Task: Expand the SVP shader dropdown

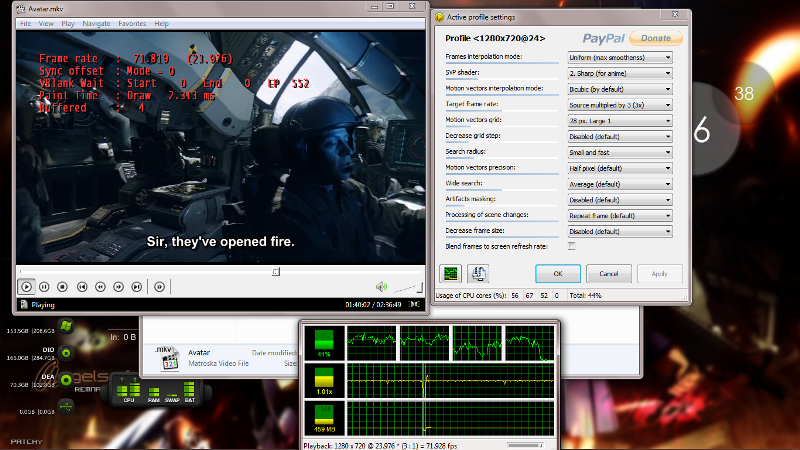Action: pos(620,73)
